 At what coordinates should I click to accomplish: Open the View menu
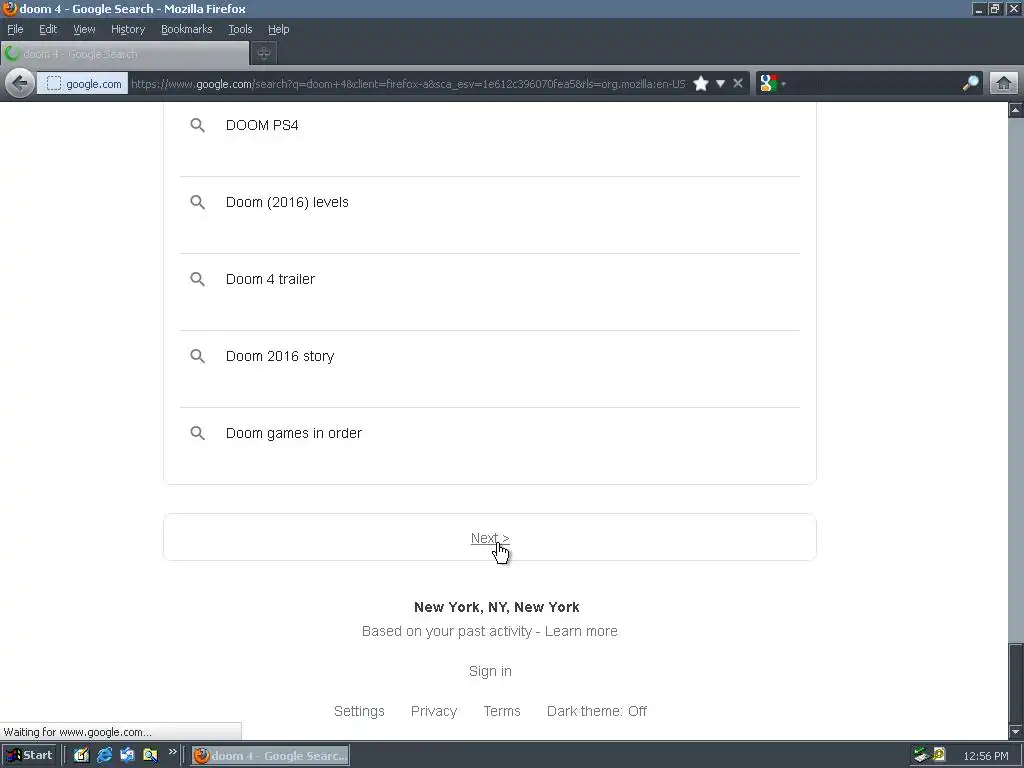pyautogui.click(x=84, y=29)
